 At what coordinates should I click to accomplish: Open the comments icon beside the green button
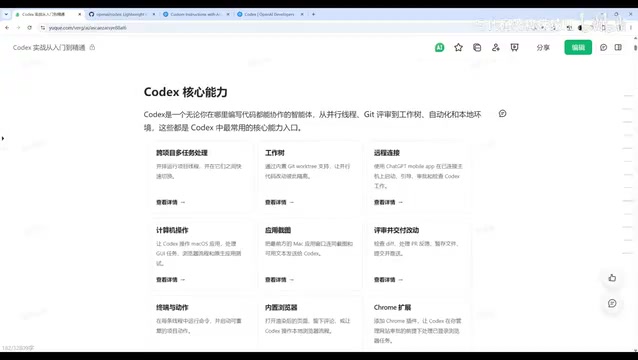point(603,48)
